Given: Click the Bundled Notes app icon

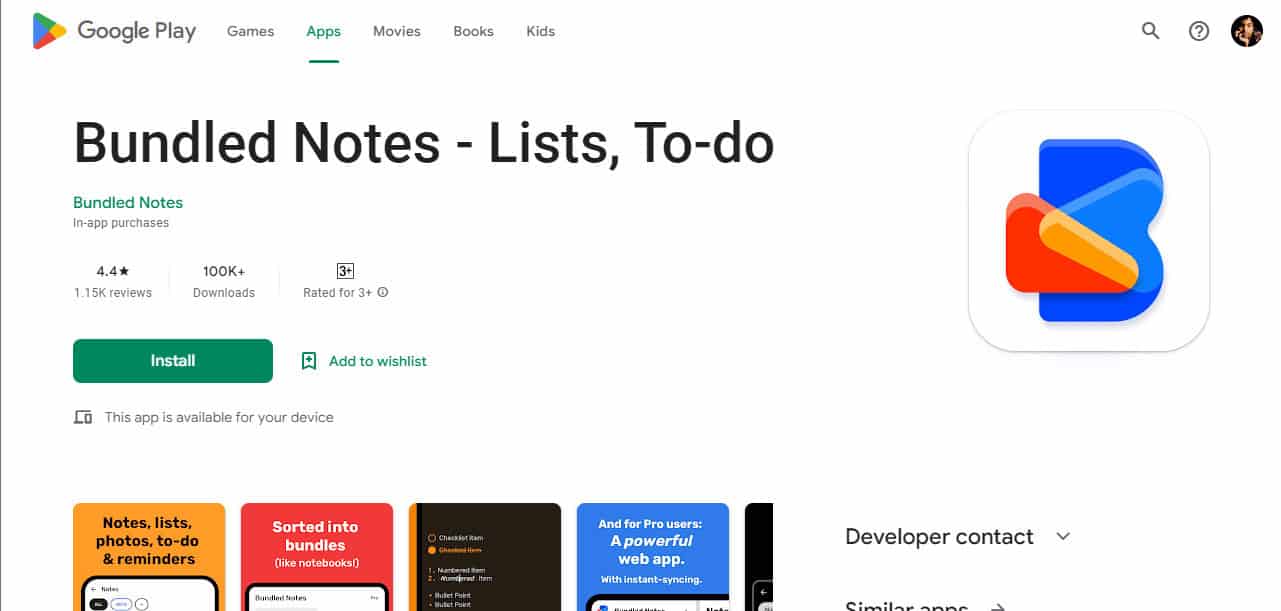Looking at the screenshot, I should (1089, 230).
